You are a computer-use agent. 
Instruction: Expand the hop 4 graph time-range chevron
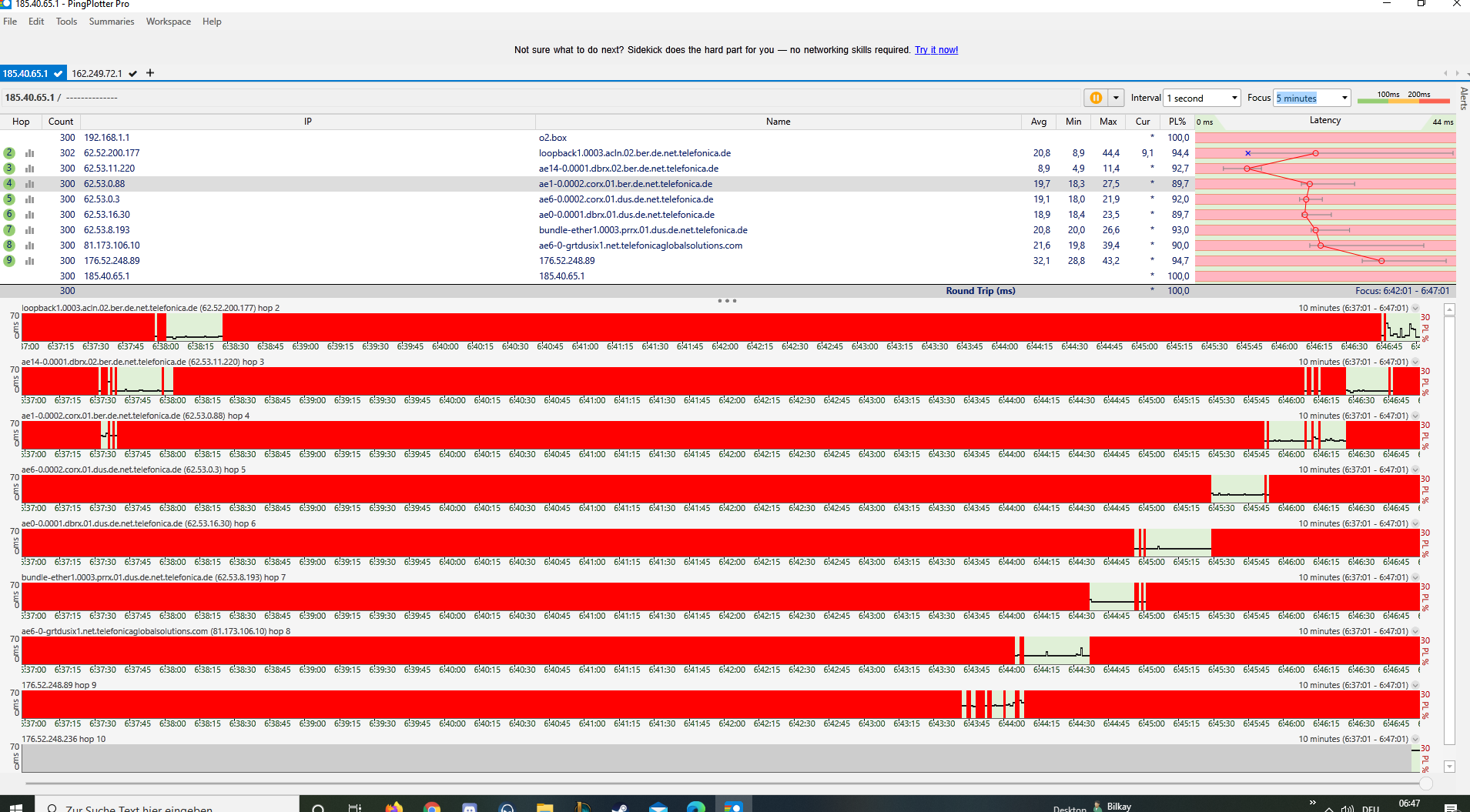point(1415,416)
